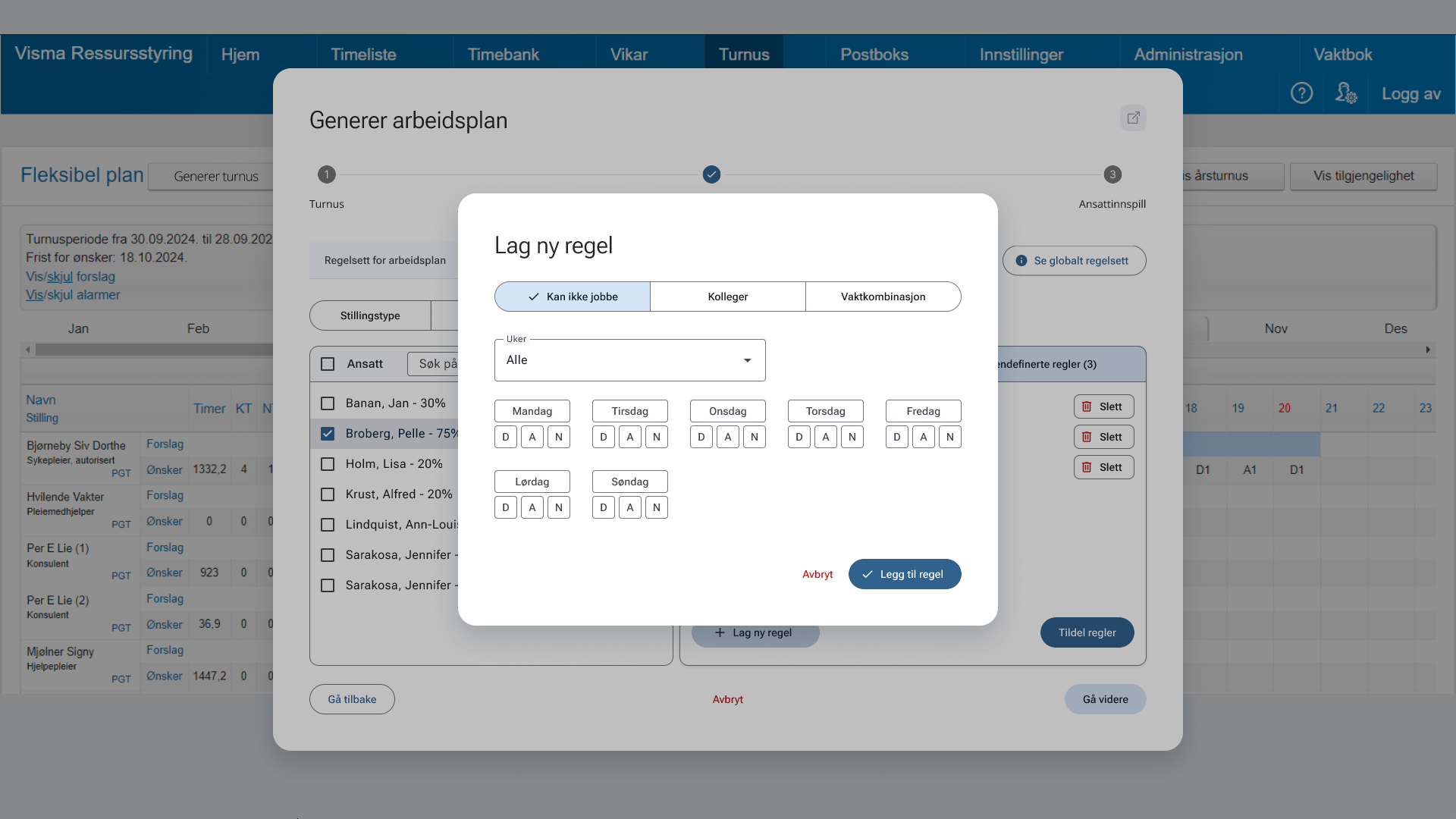Toggle Mandag A shift
The image size is (1456, 819).
pyautogui.click(x=532, y=437)
